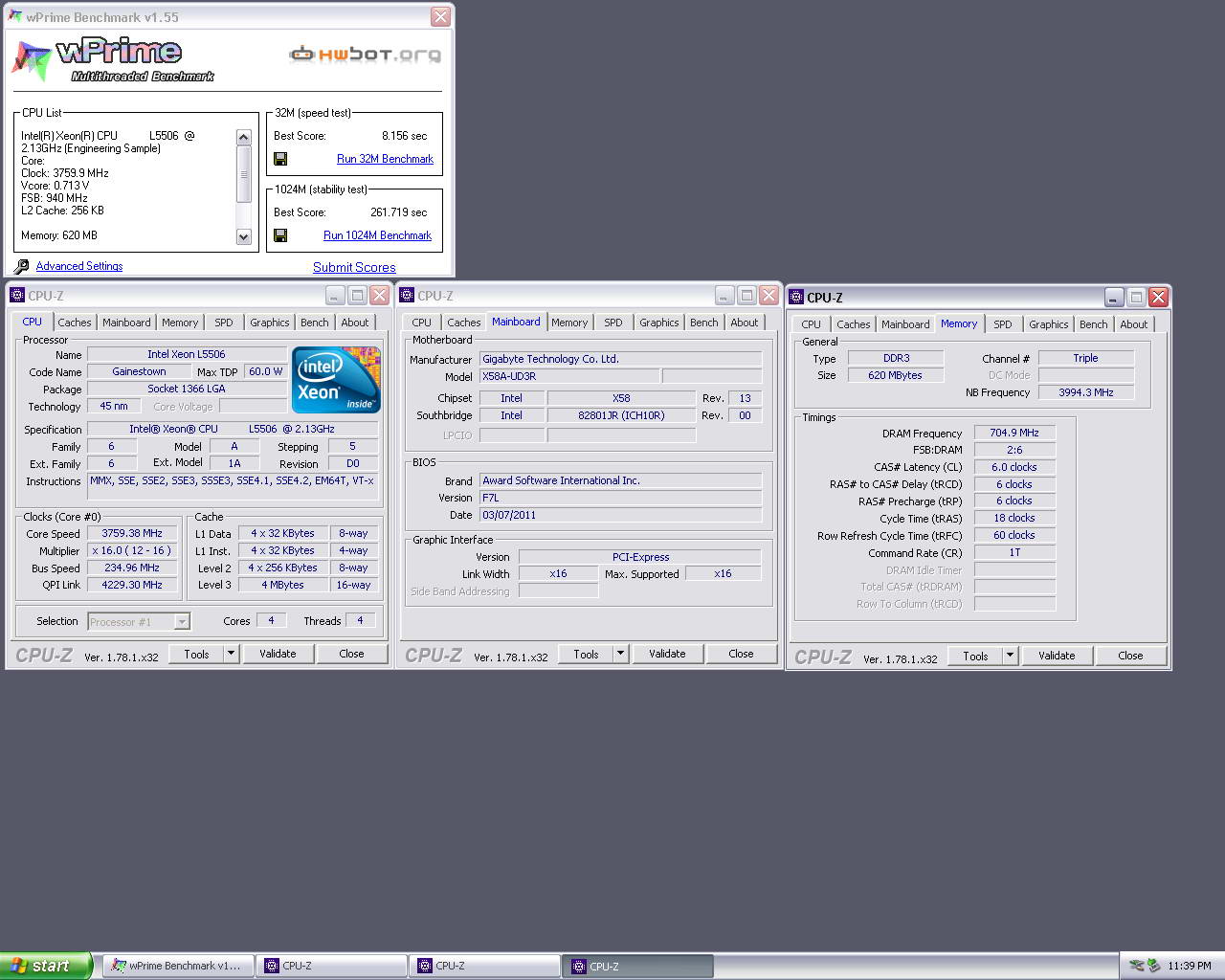Activate the first CPU-Z taskbar button
Viewport: 1225px width, 980px height.
coord(331,966)
